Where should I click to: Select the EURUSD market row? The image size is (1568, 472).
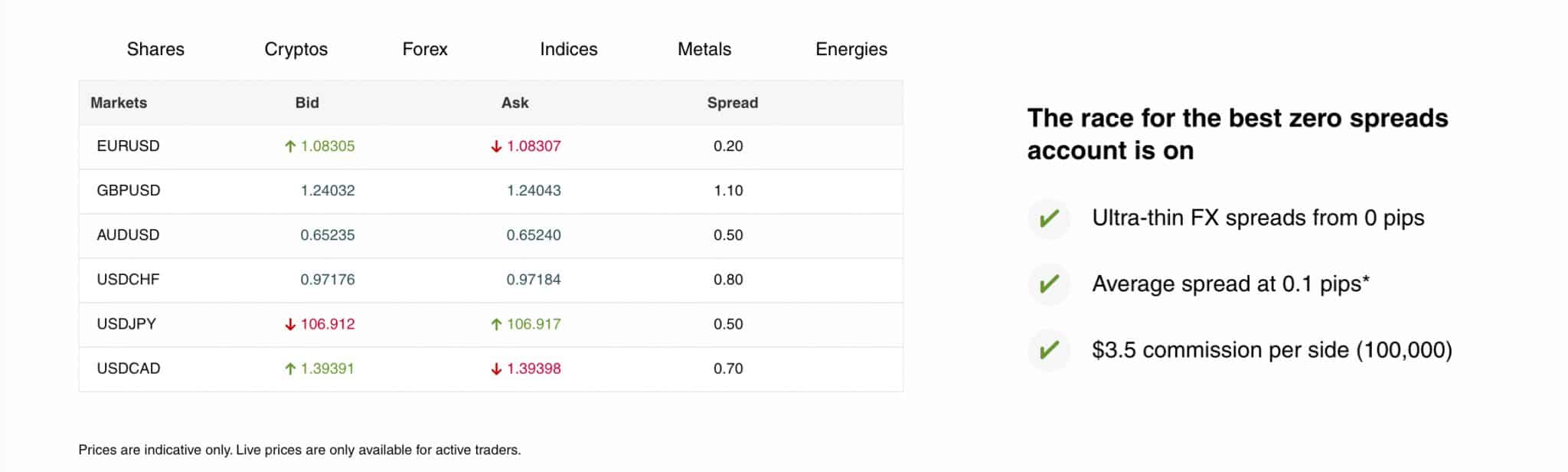pyautogui.click(x=129, y=146)
